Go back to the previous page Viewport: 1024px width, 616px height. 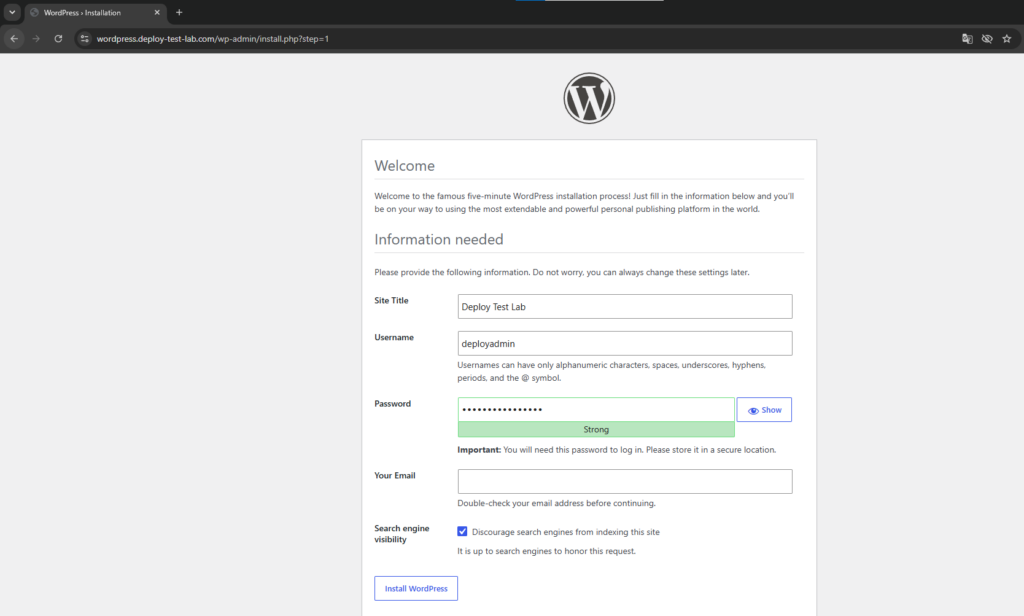[x=14, y=39]
